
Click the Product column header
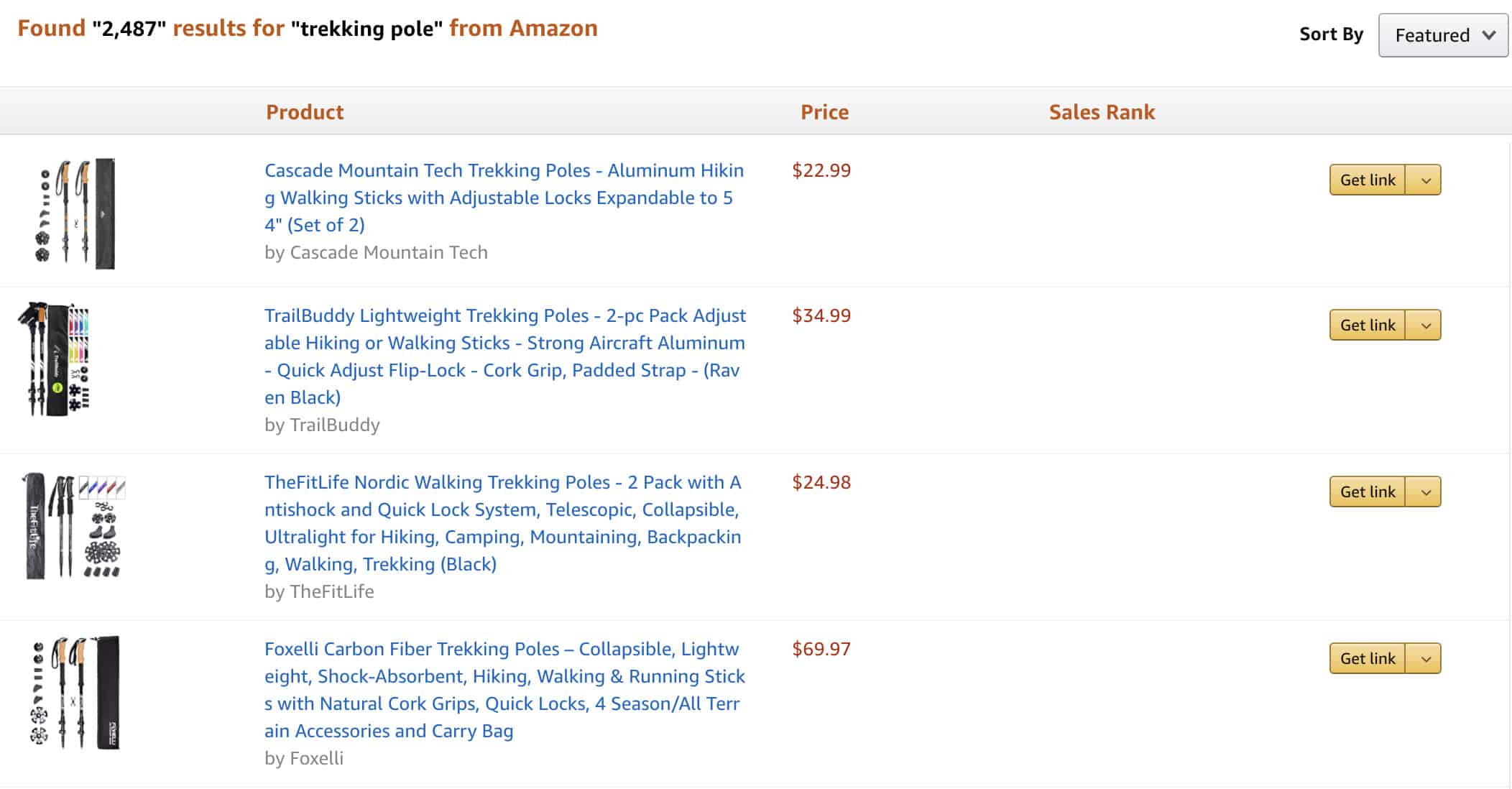click(304, 112)
